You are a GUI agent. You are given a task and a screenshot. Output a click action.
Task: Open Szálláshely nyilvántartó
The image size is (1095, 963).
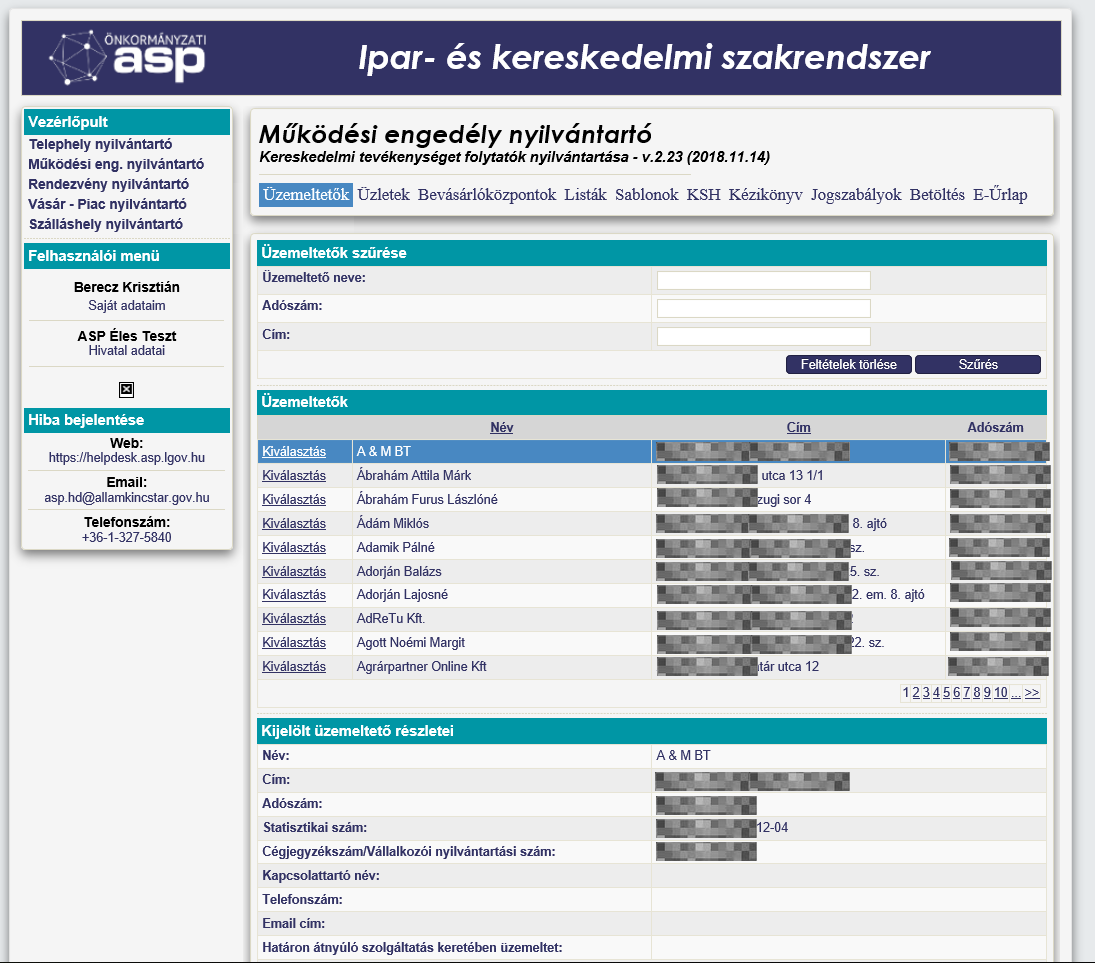pos(105,224)
